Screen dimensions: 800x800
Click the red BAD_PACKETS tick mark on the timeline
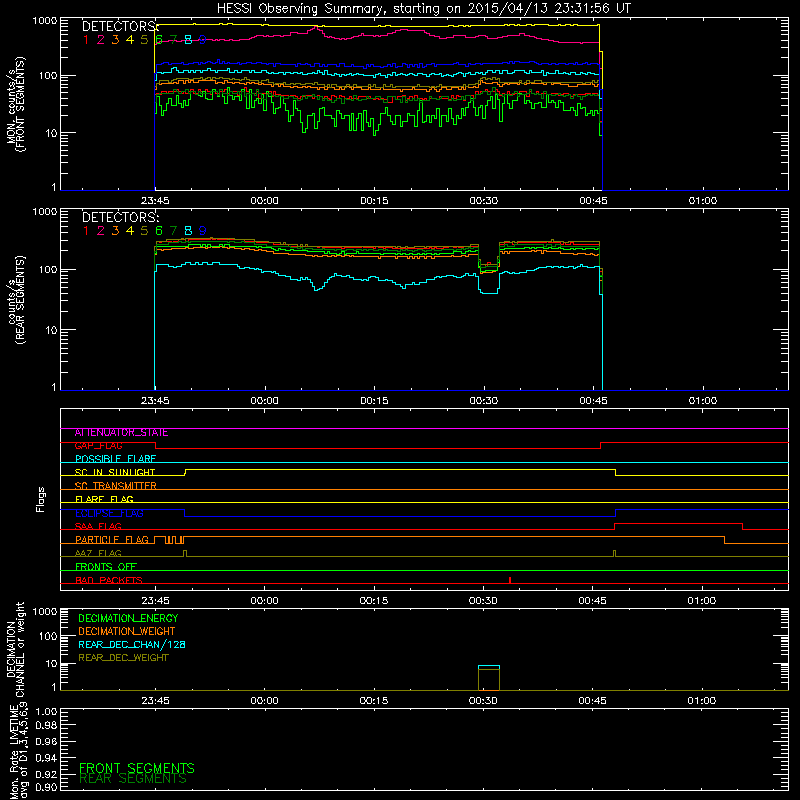click(x=510, y=580)
